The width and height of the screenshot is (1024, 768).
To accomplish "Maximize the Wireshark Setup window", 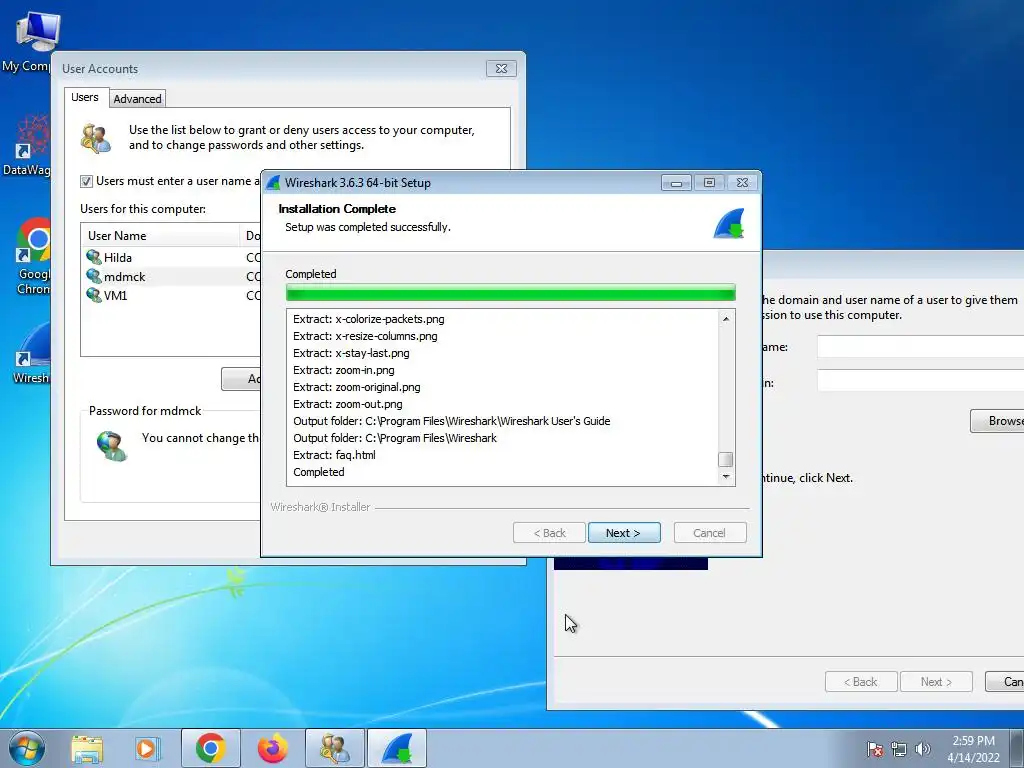I will tap(709, 183).
